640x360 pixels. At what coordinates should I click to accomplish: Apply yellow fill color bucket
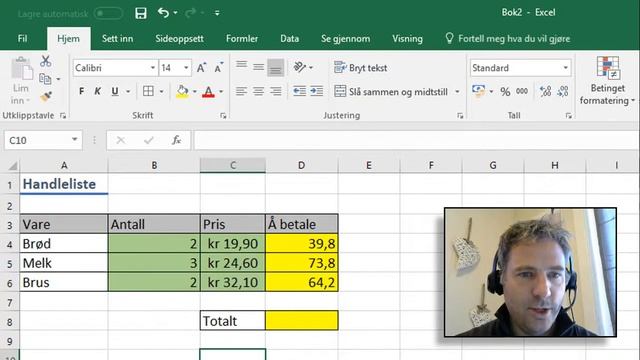coord(182,91)
